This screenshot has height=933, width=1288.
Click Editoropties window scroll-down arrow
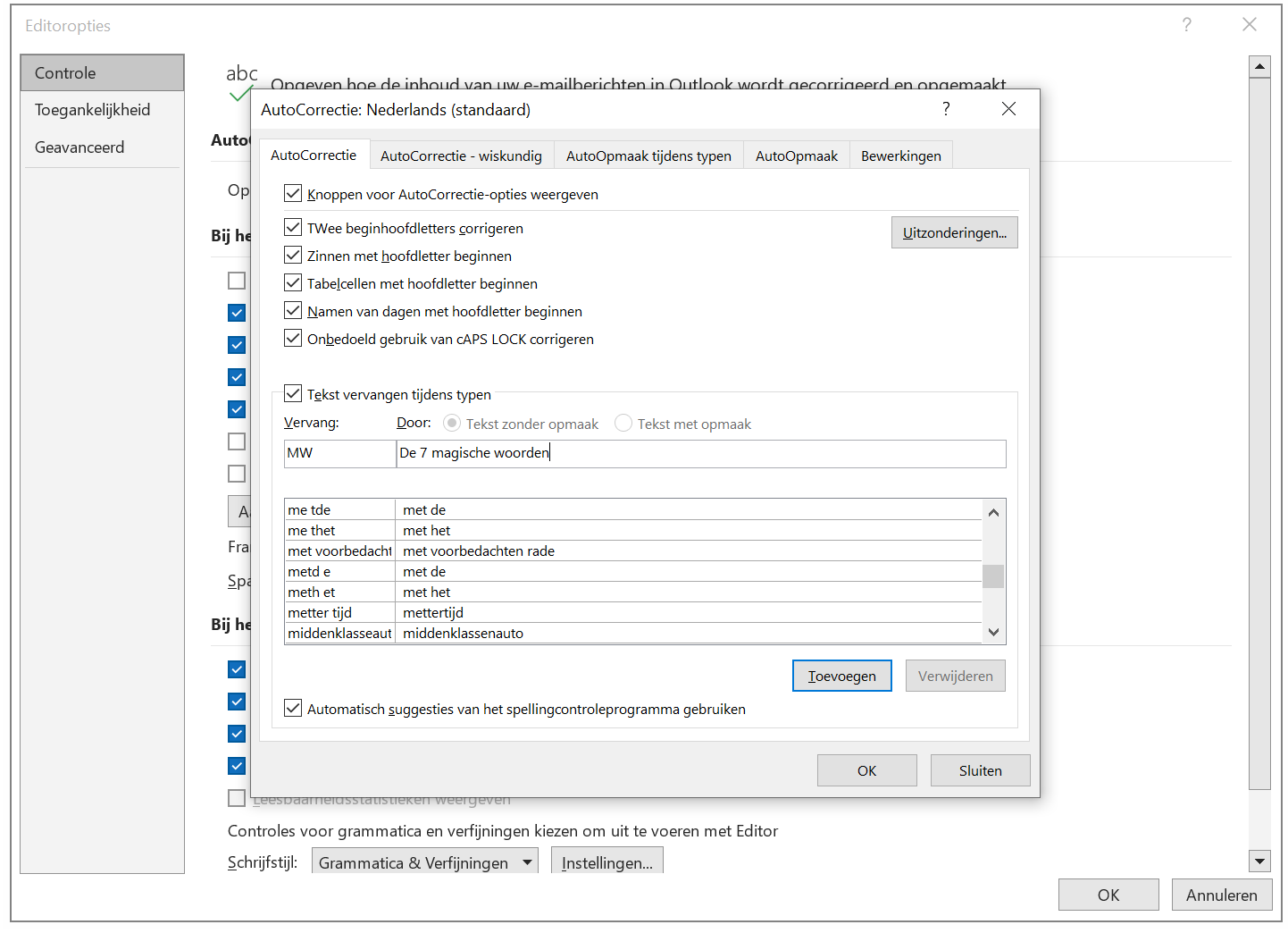coord(1259,862)
